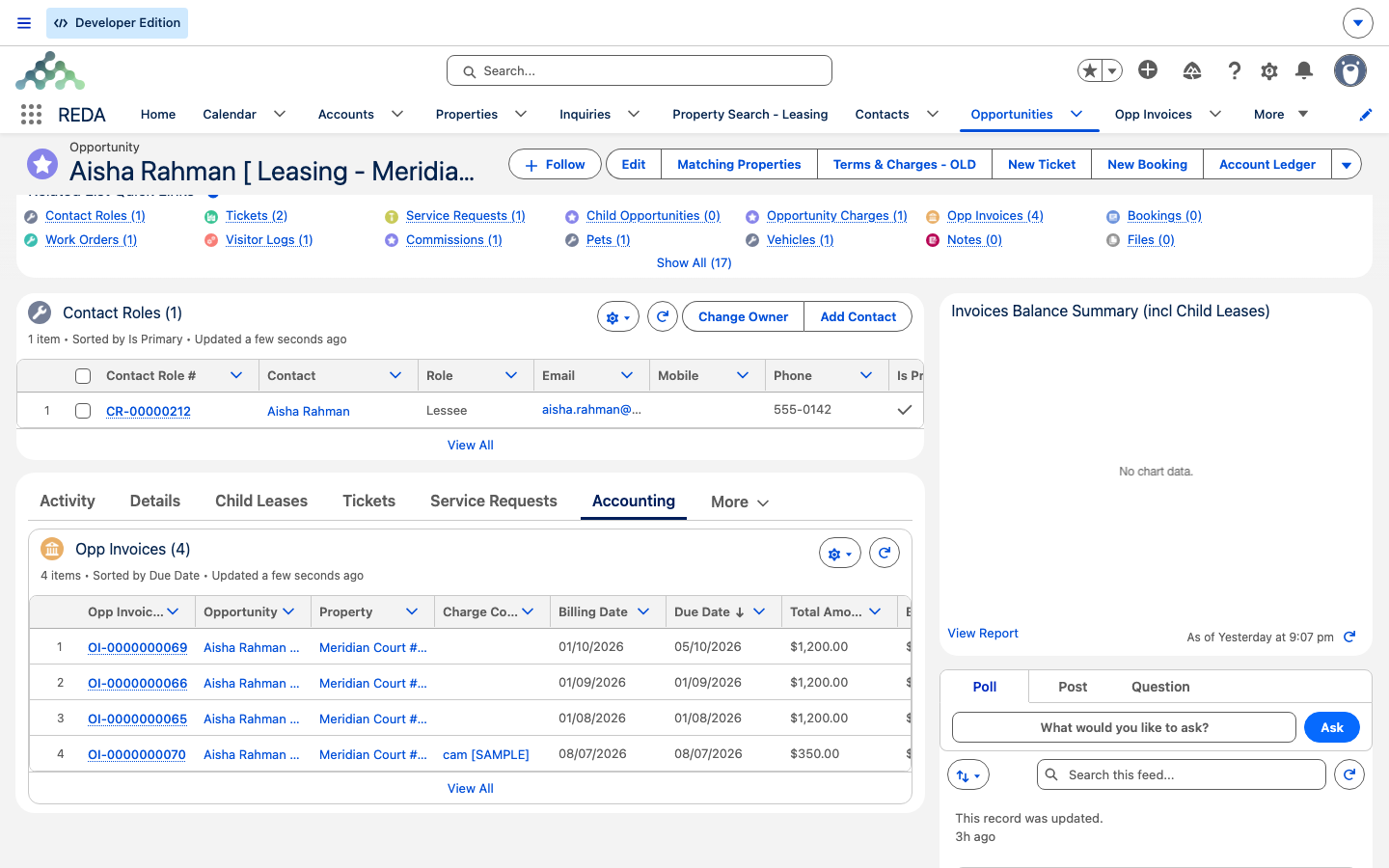The height and width of the screenshot is (868, 1389).
Task: Click the favorites star icon
Action: [x=1090, y=70]
